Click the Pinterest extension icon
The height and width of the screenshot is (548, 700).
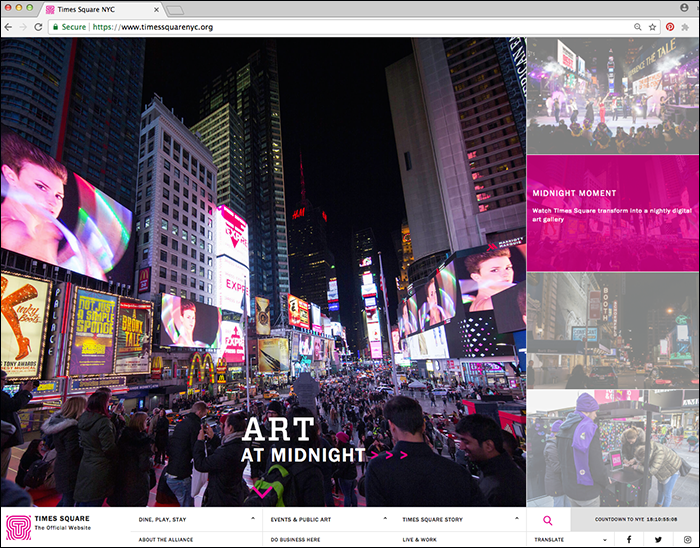pos(670,27)
